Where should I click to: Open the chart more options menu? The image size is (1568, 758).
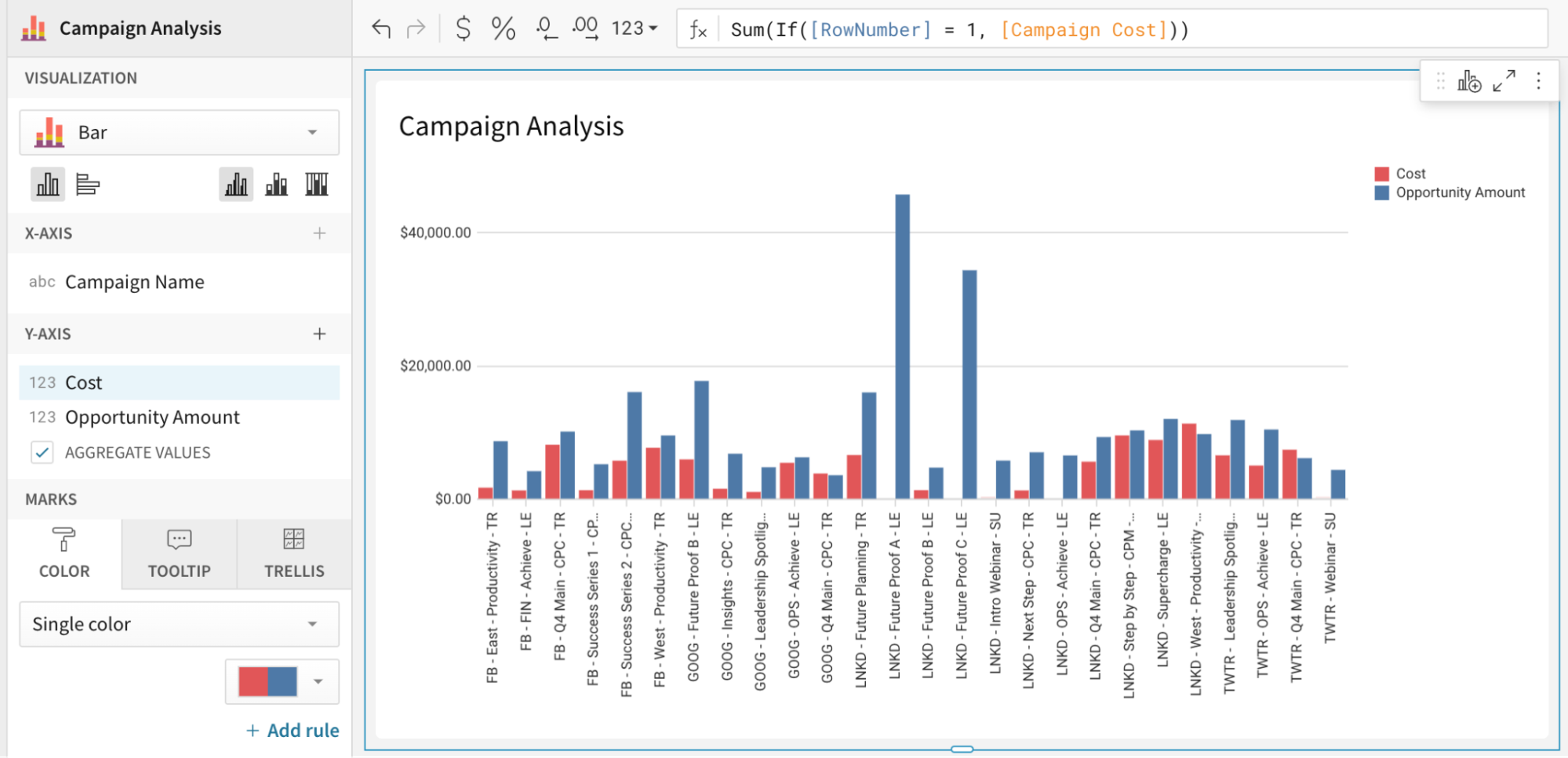[1538, 80]
